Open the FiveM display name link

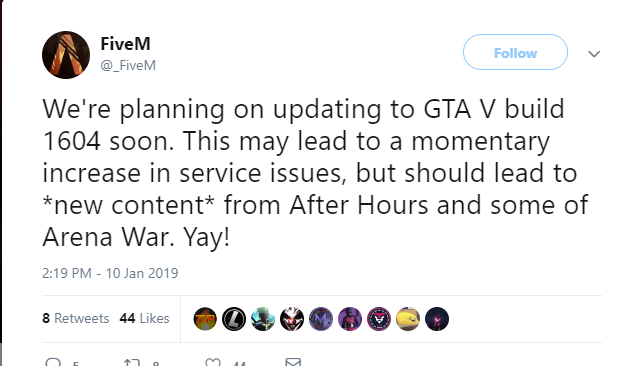click(x=125, y=43)
